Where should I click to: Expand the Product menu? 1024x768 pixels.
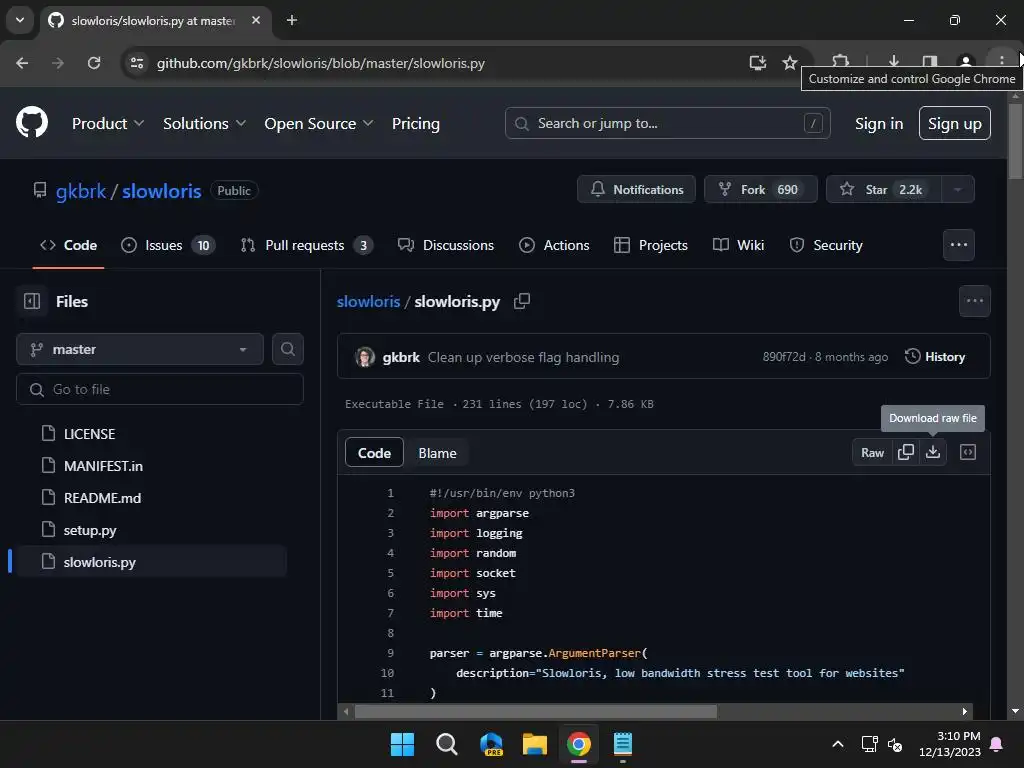[108, 123]
